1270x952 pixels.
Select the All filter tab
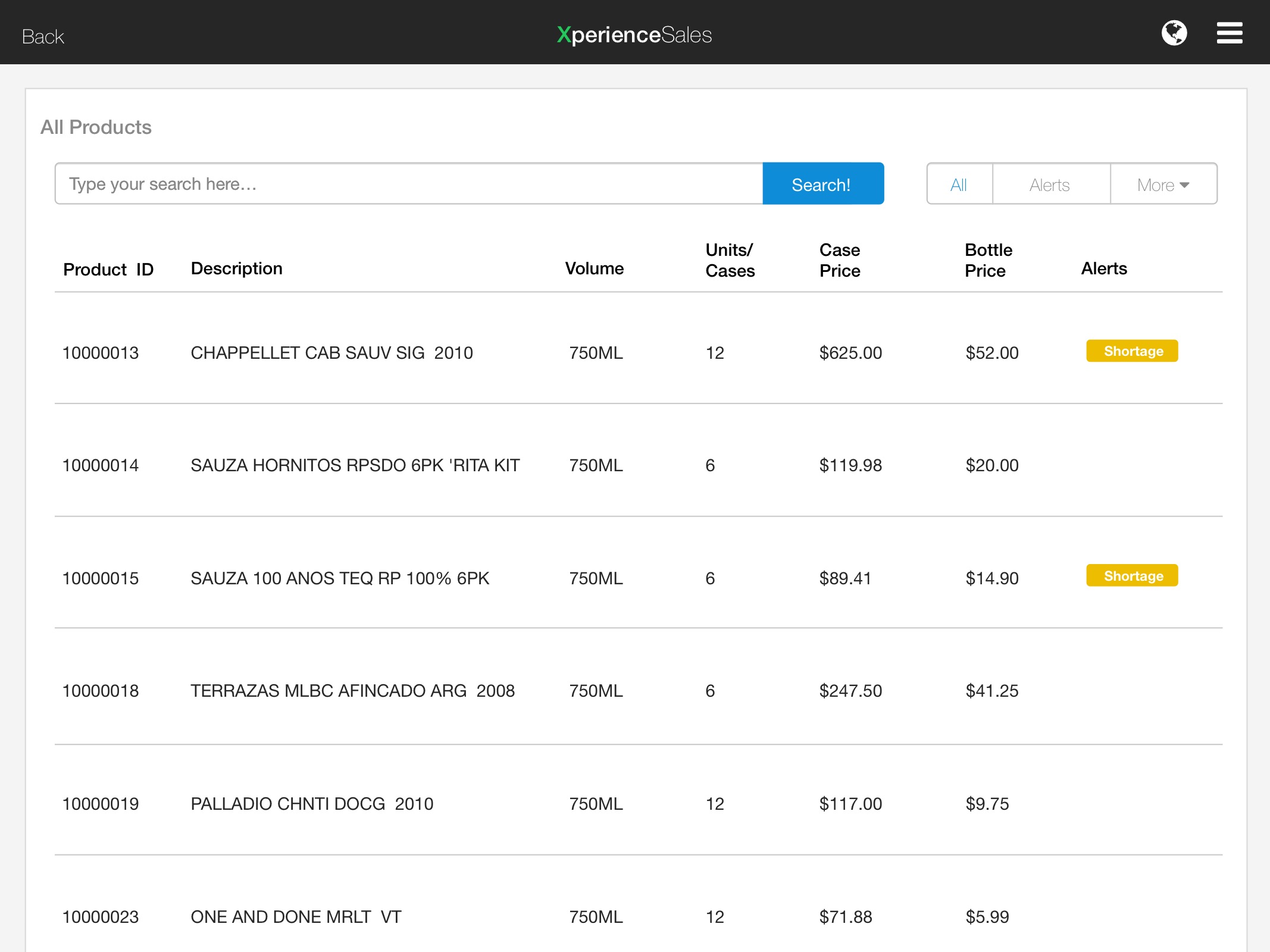pyautogui.click(x=959, y=184)
